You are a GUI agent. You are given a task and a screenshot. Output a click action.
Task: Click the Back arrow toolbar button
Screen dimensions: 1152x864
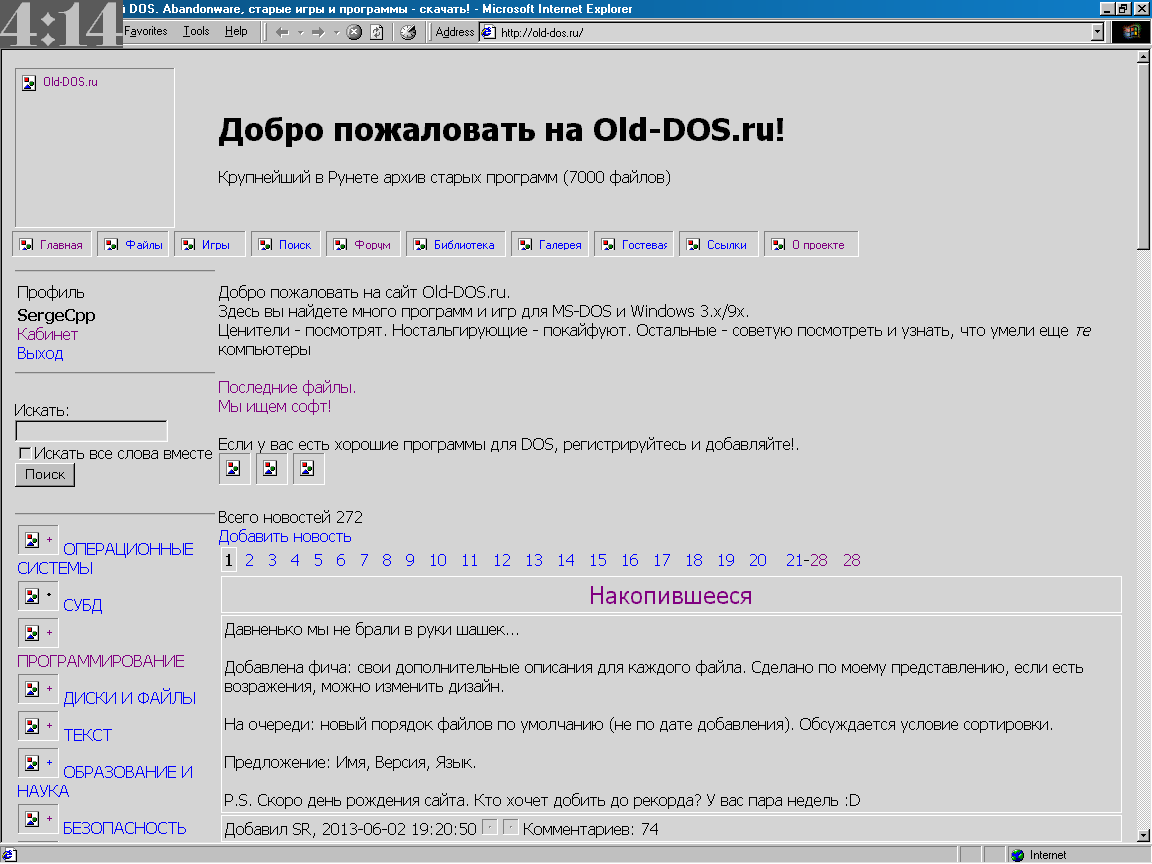(282, 32)
